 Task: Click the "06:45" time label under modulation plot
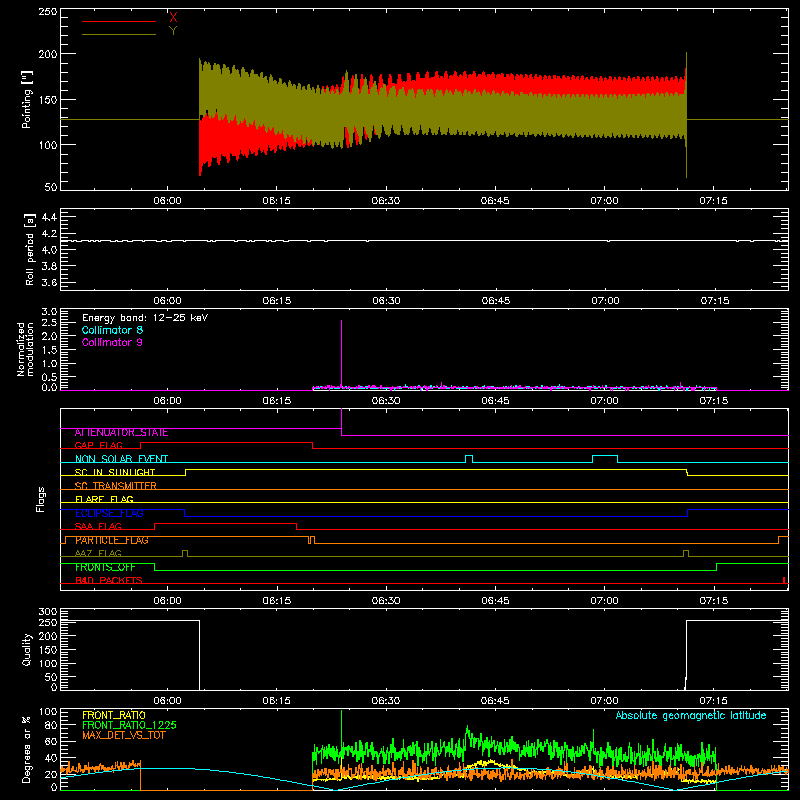495,401
